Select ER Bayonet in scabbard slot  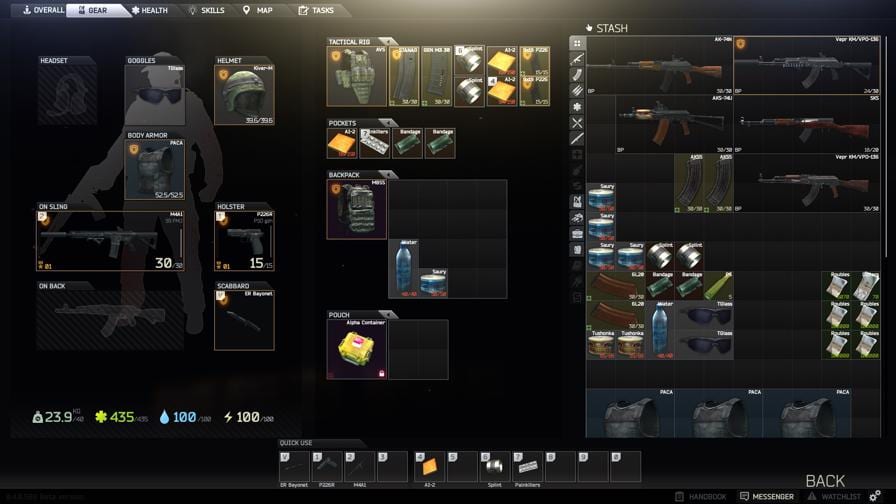(x=244, y=320)
